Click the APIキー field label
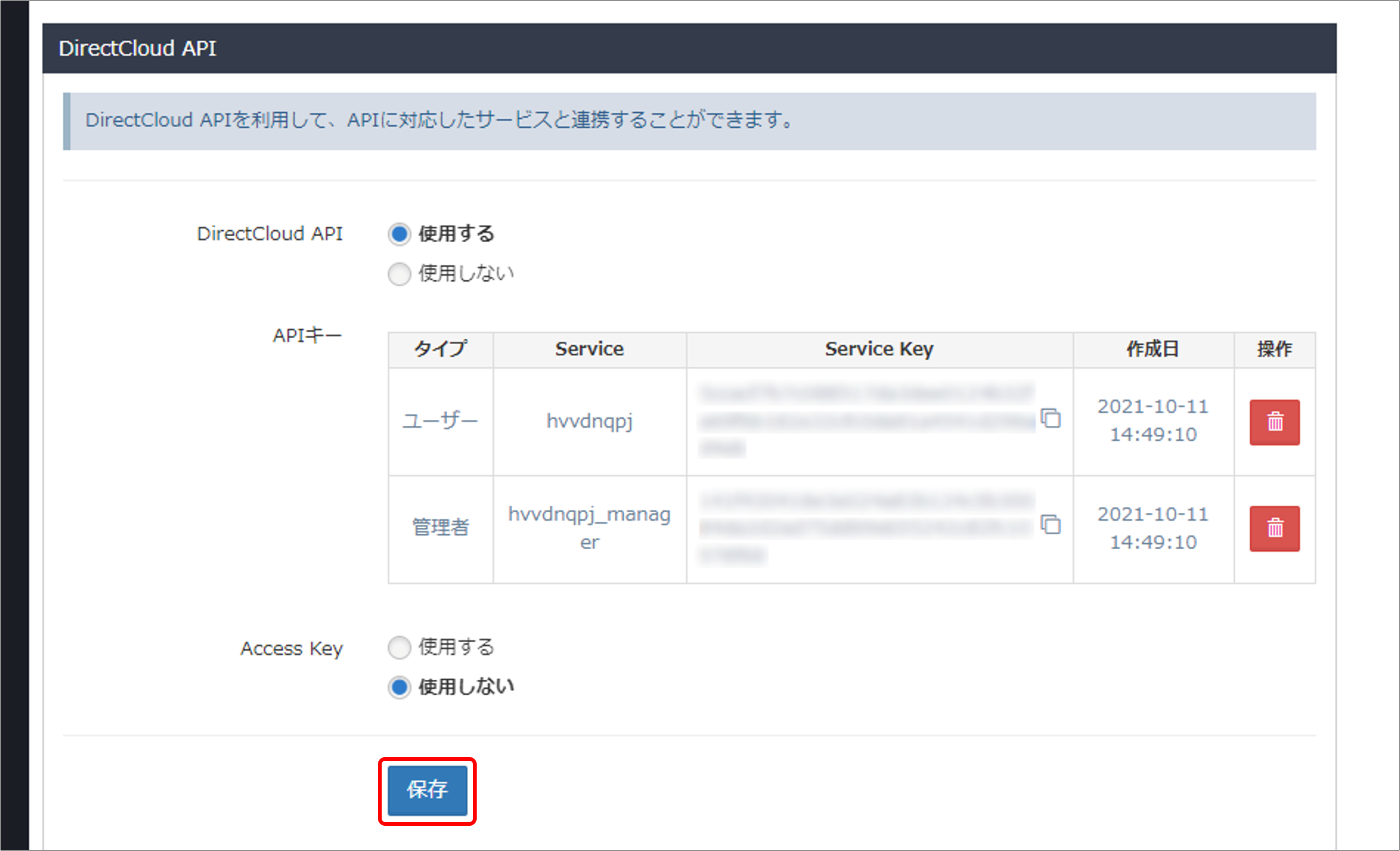The image size is (1400, 851). click(308, 336)
